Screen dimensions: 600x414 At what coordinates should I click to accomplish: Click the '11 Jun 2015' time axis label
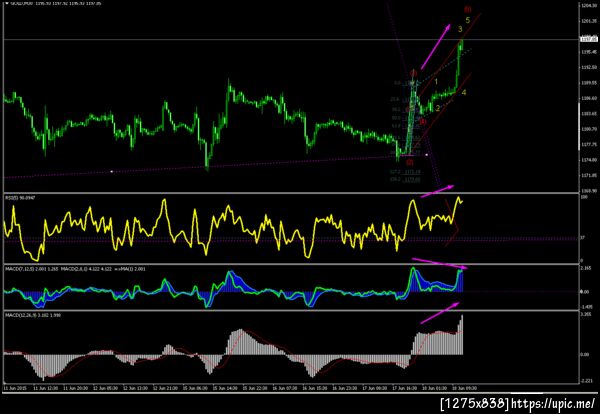(14, 388)
